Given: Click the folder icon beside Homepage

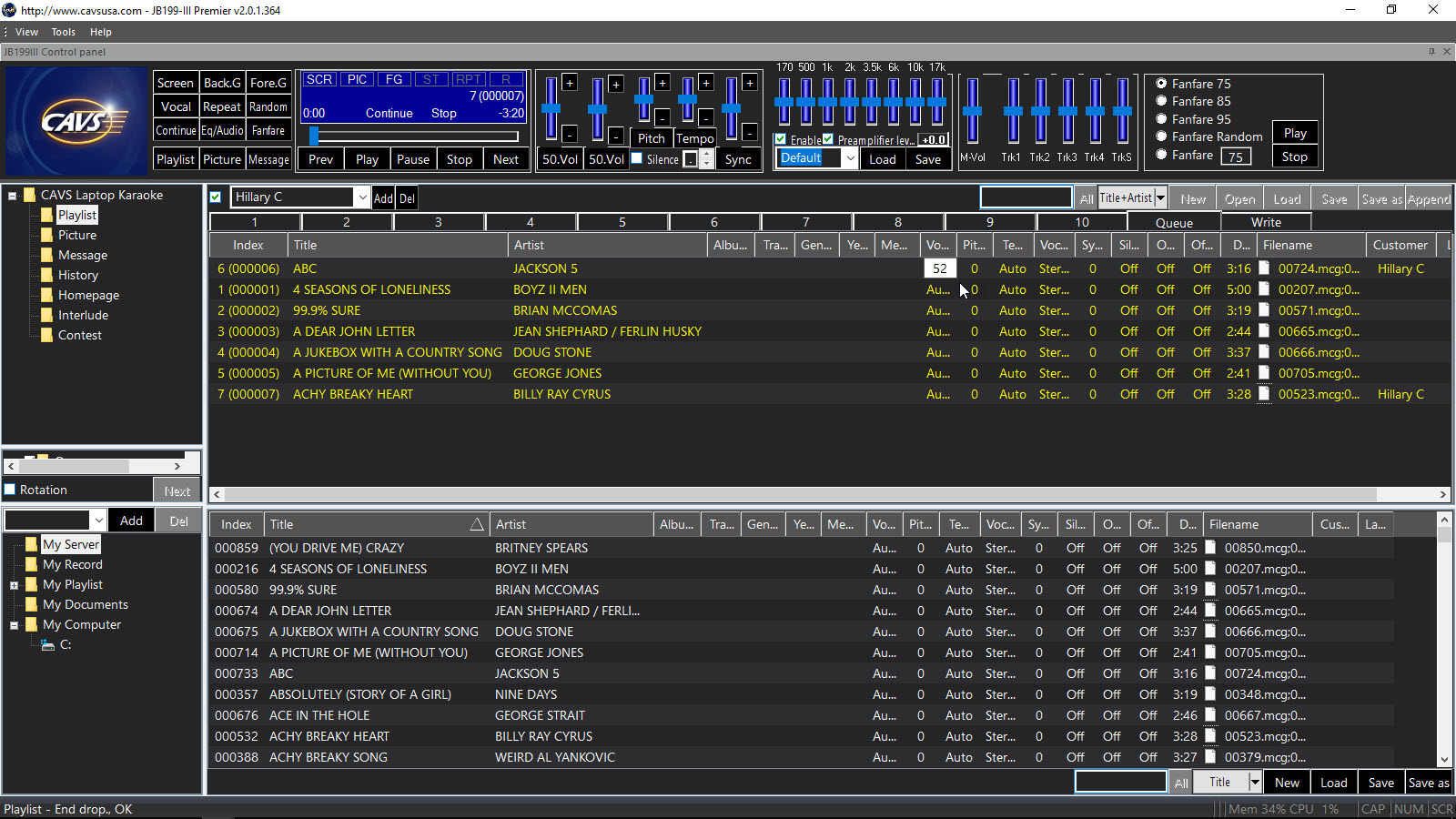Looking at the screenshot, I should 46,295.
